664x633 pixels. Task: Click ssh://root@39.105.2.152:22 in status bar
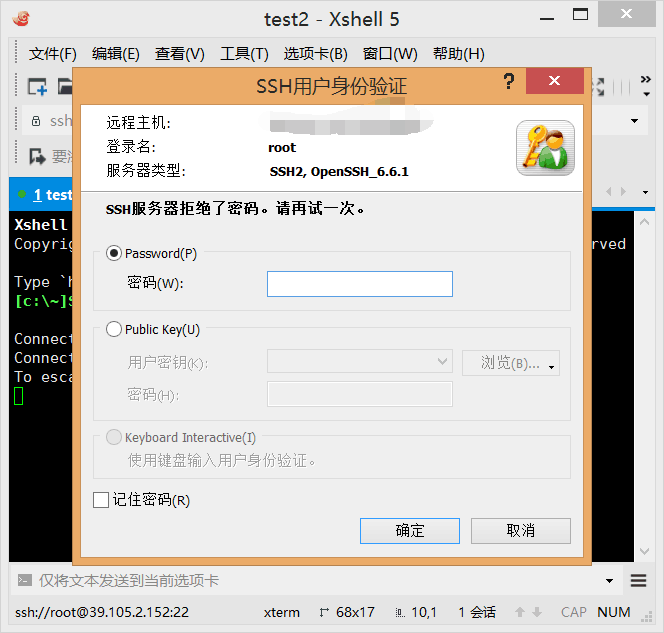click(x=102, y=612)
